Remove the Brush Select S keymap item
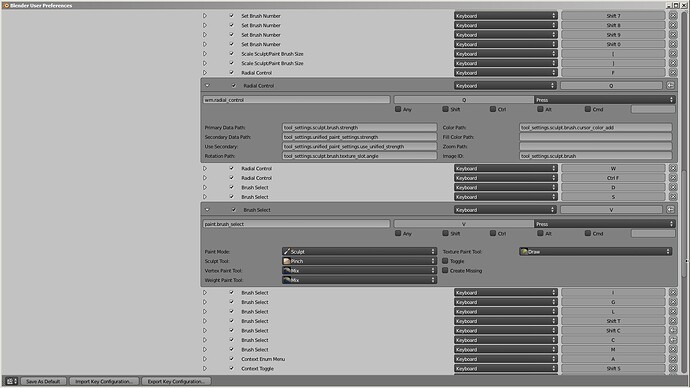 [x=673, y=197]
